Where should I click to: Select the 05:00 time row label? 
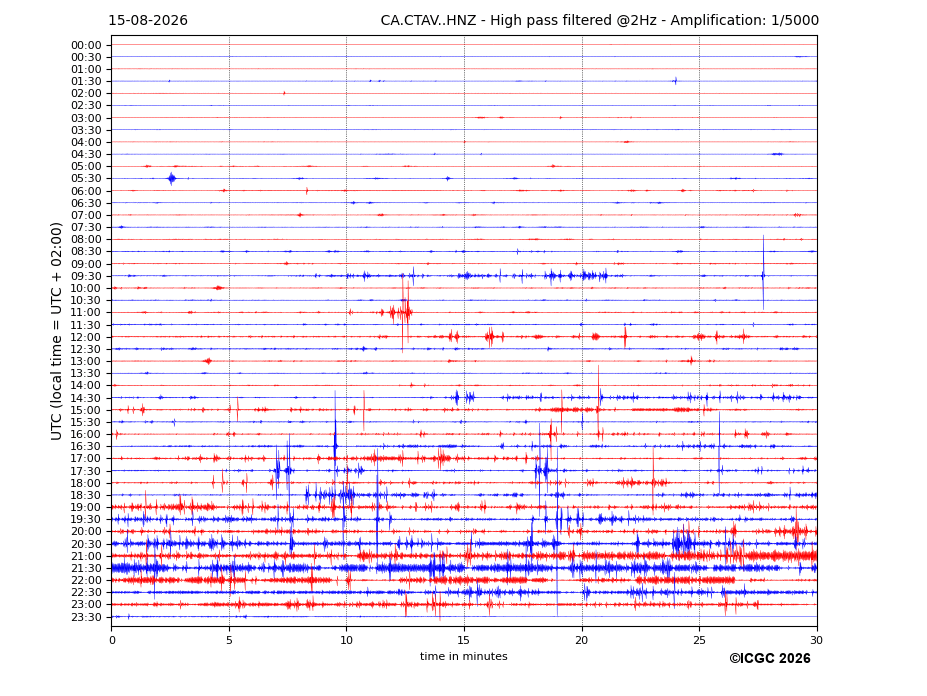coord(86,167)
